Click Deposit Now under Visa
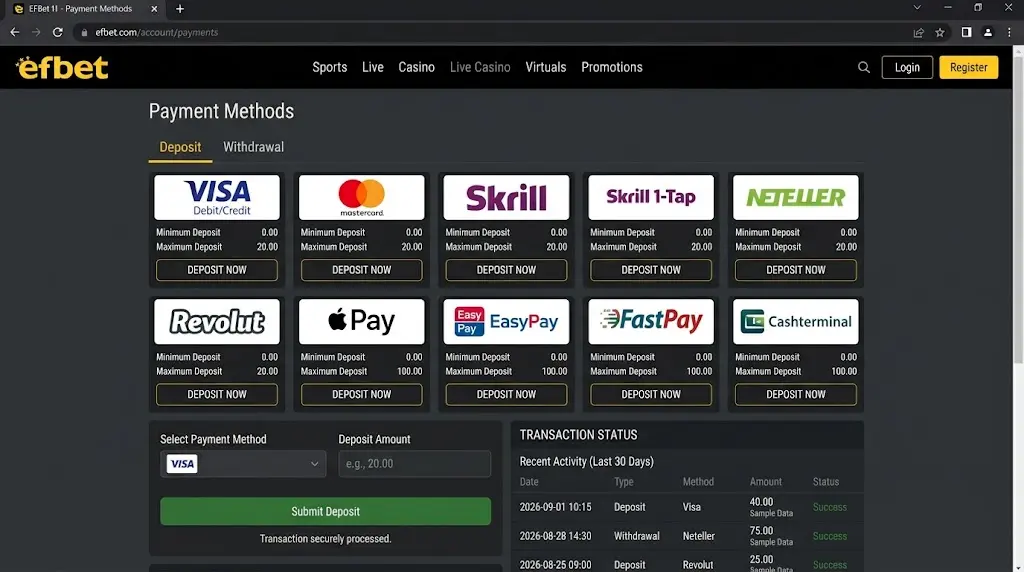 click(217, 270)
